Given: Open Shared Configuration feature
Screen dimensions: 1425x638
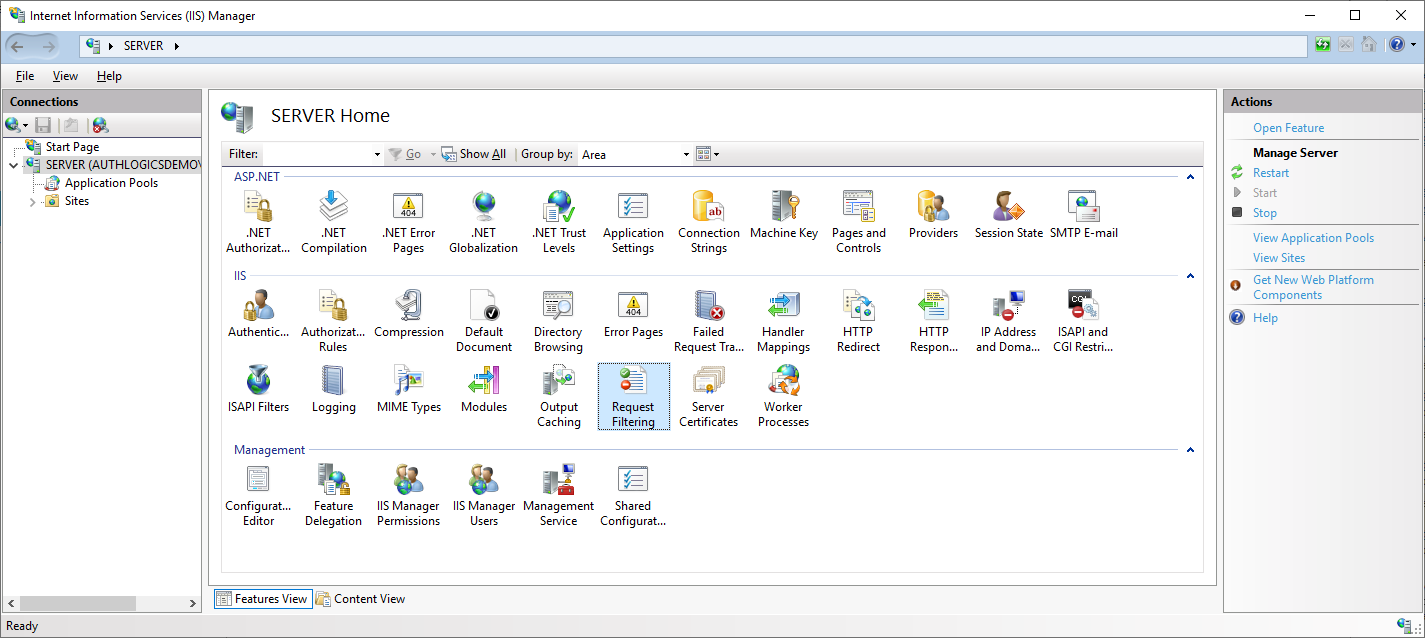Looking at the screenshot, I should coord(633,495).
